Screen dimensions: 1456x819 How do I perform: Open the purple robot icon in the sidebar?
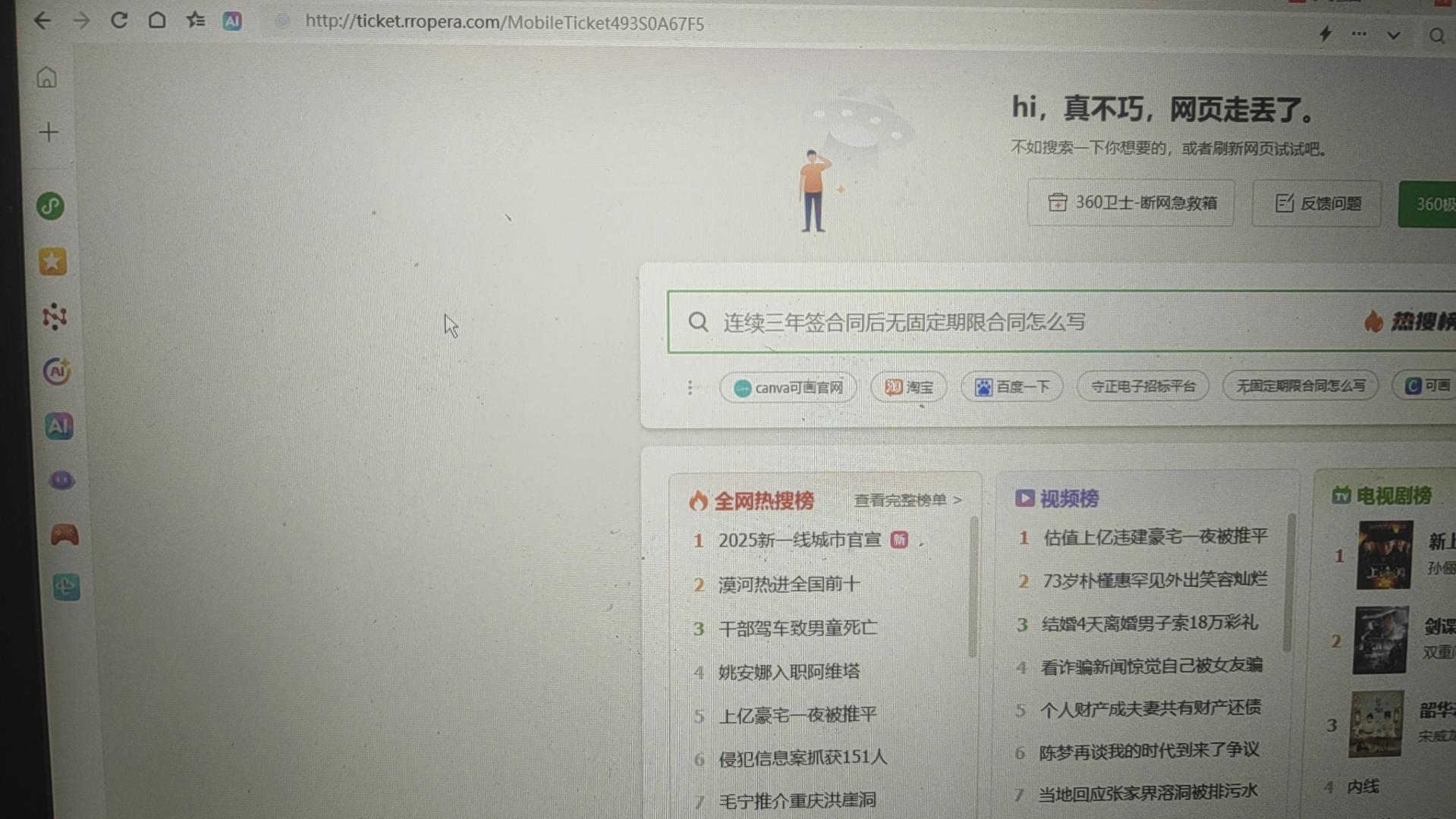click(x=61, y=480)
